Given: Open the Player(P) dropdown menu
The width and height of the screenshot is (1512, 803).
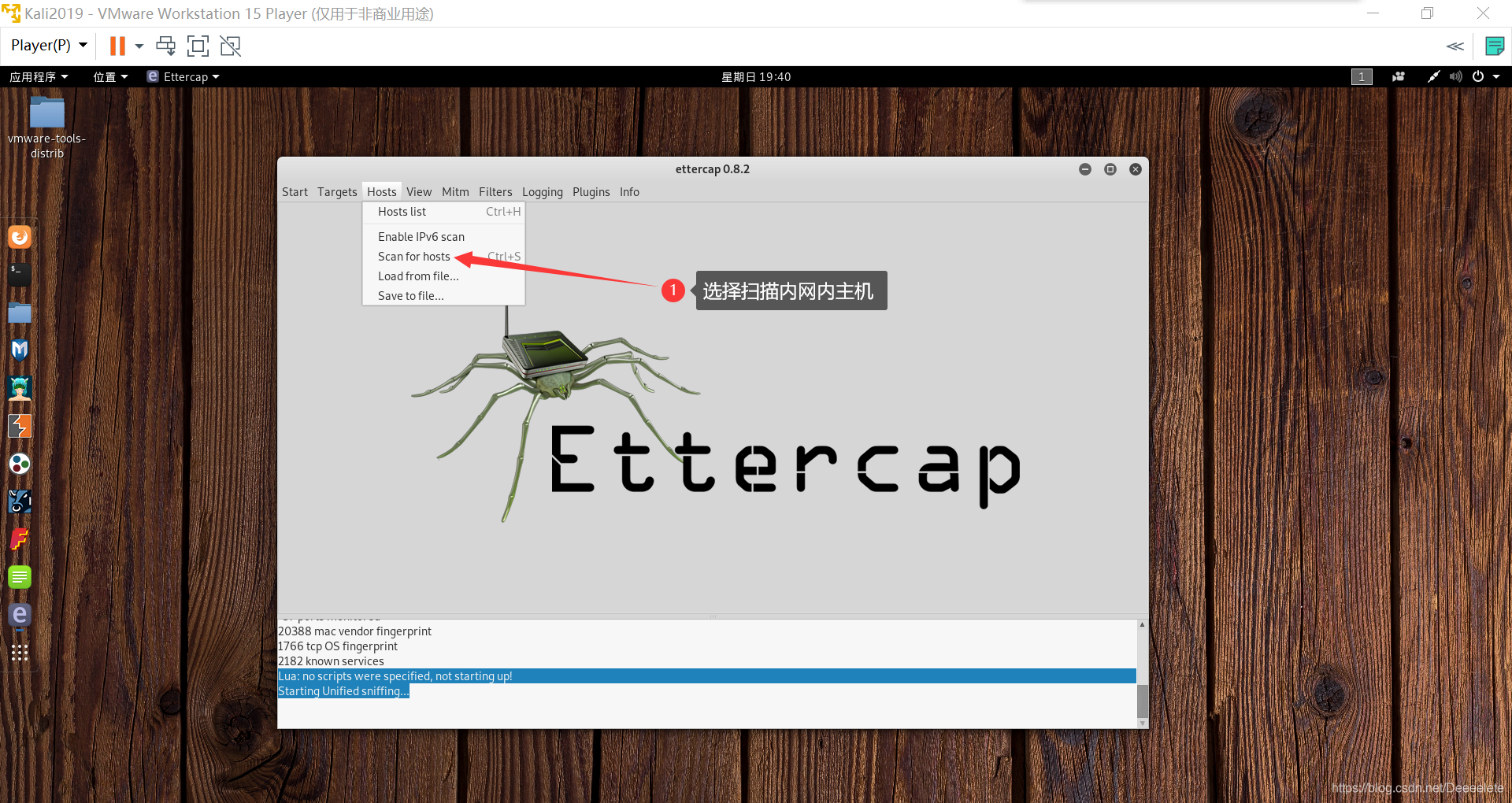Looking at the screenshot, I should tap(49, 46).
